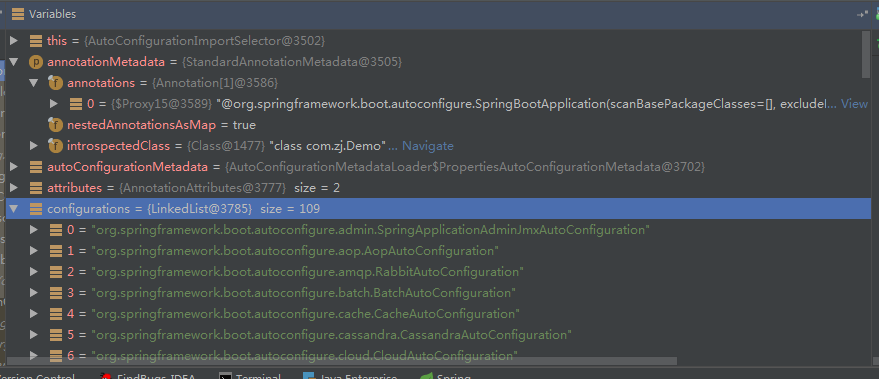Select nestedAnnotationsAsMap = true row

438,124
